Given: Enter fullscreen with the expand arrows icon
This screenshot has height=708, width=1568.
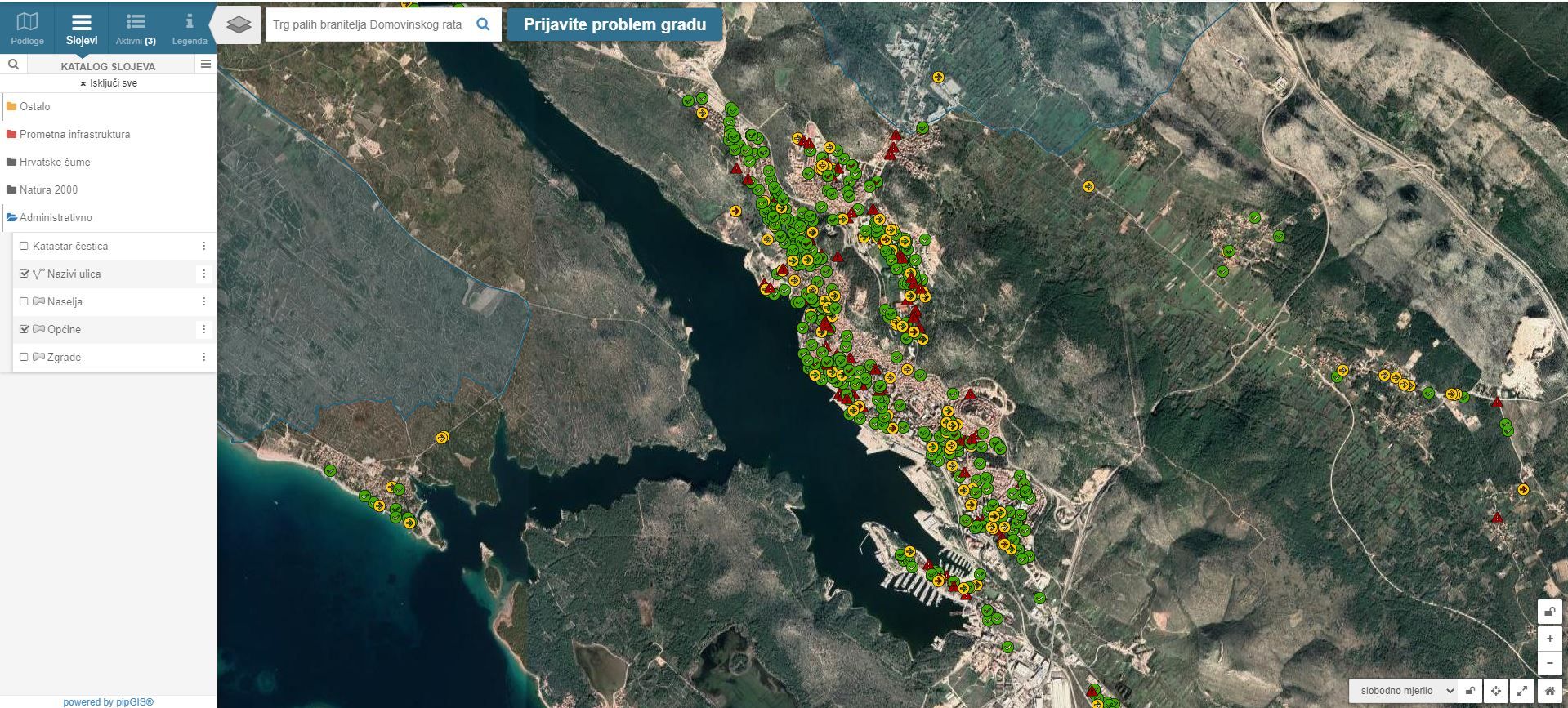Looking at the screenshot, I should (1523, 691).
